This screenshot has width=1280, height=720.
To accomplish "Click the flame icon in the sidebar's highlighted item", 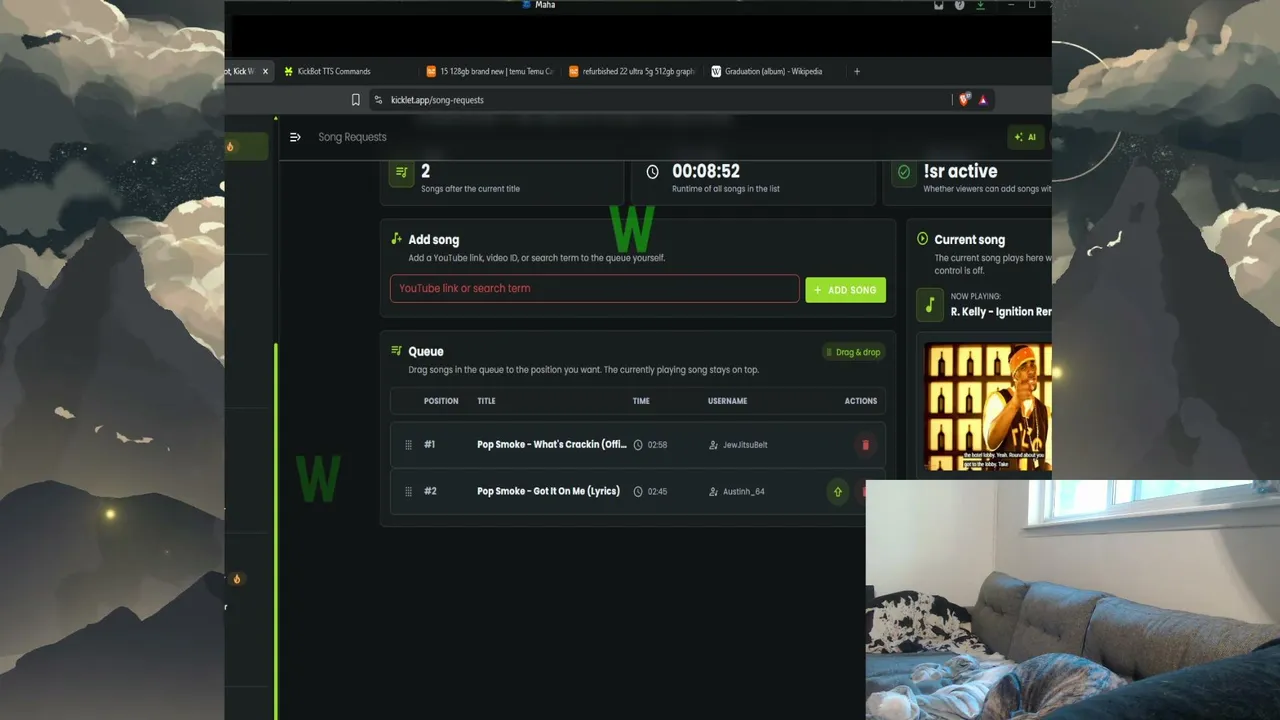I will click(230, 147).
